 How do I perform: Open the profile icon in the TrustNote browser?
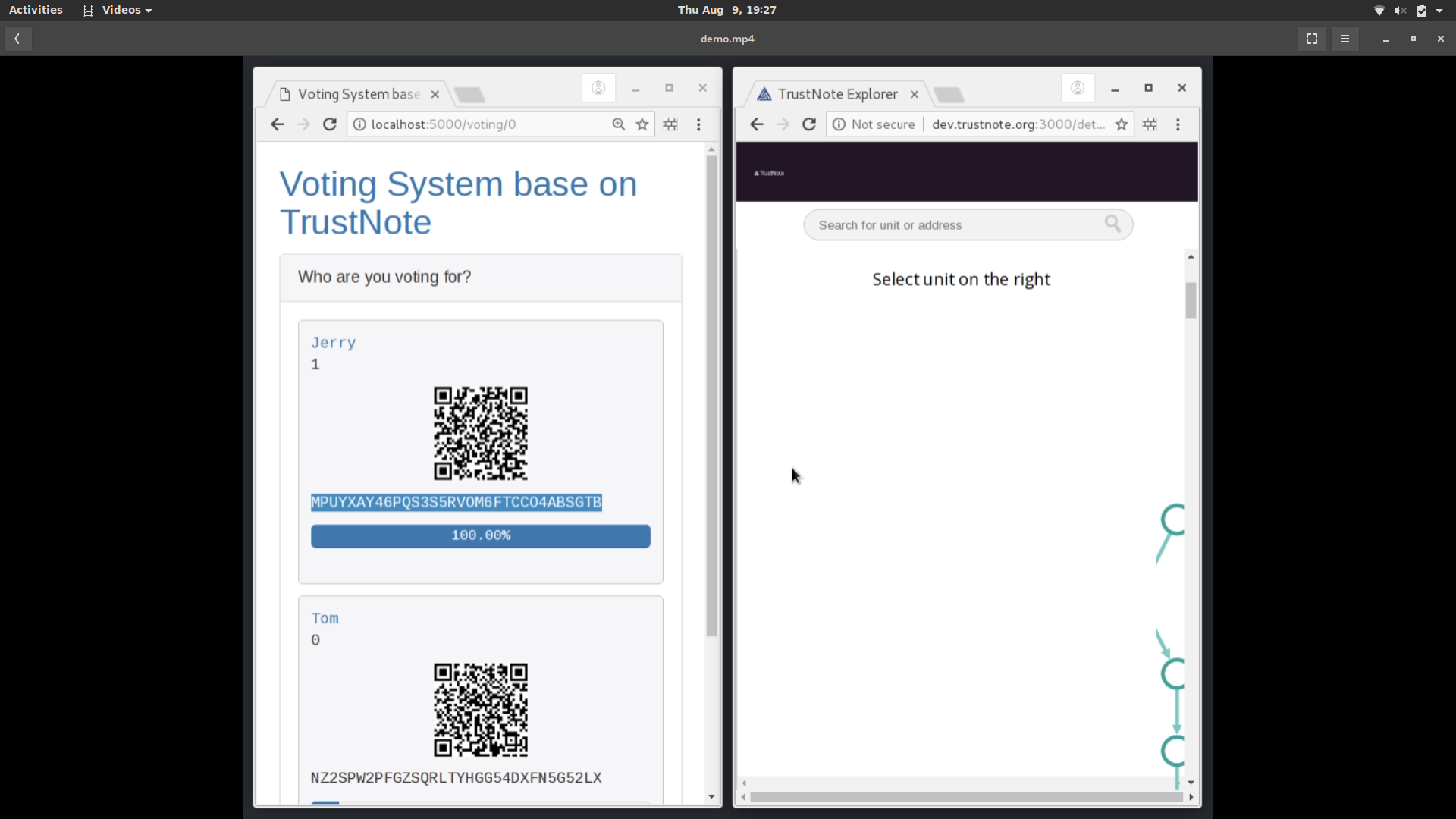[x=1078, y=88]
